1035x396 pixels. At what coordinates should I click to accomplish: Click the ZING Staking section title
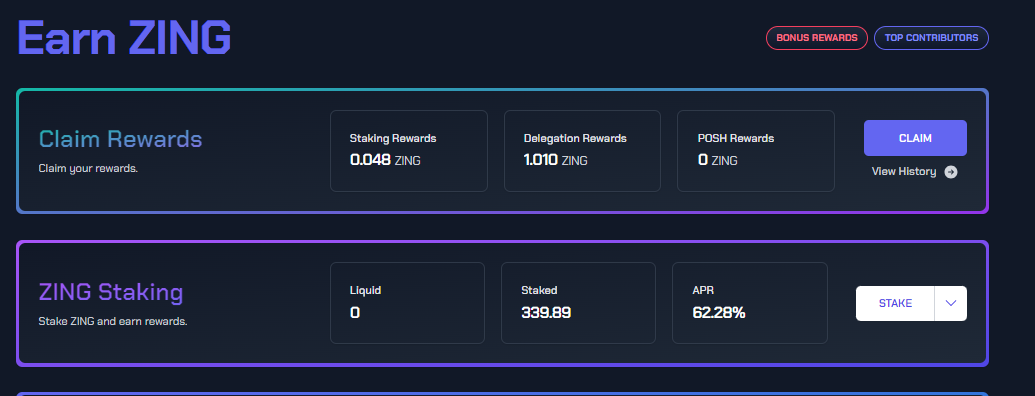[x=111, y=292]
